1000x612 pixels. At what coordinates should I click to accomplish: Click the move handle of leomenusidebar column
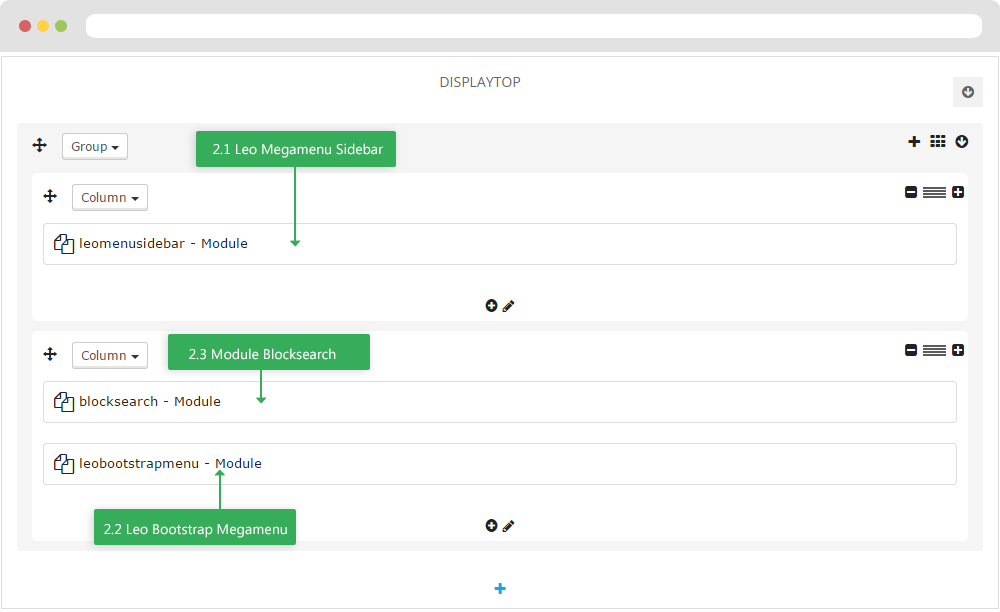click(x=50, y=196)
